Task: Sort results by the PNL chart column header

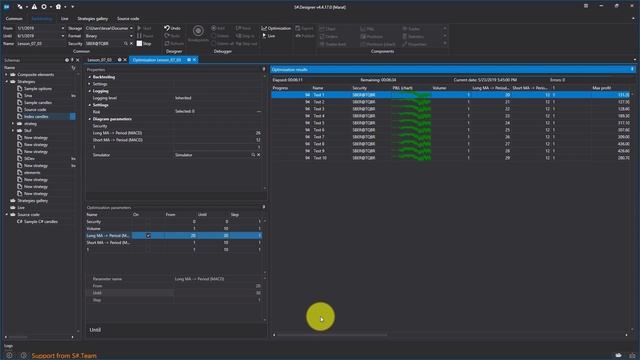Action: 402,88
